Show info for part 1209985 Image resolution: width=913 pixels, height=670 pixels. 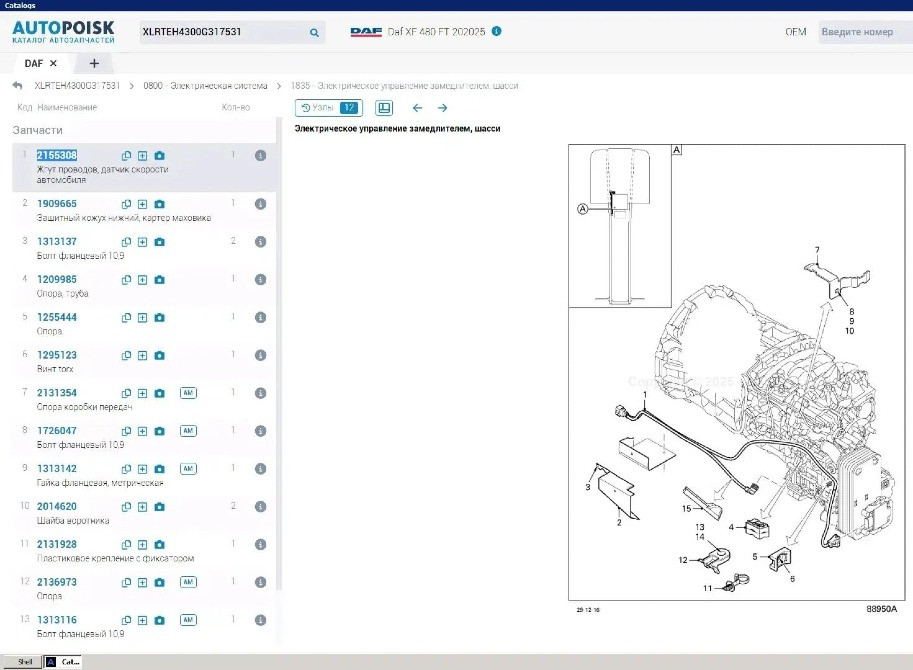(x=260, y=280)
